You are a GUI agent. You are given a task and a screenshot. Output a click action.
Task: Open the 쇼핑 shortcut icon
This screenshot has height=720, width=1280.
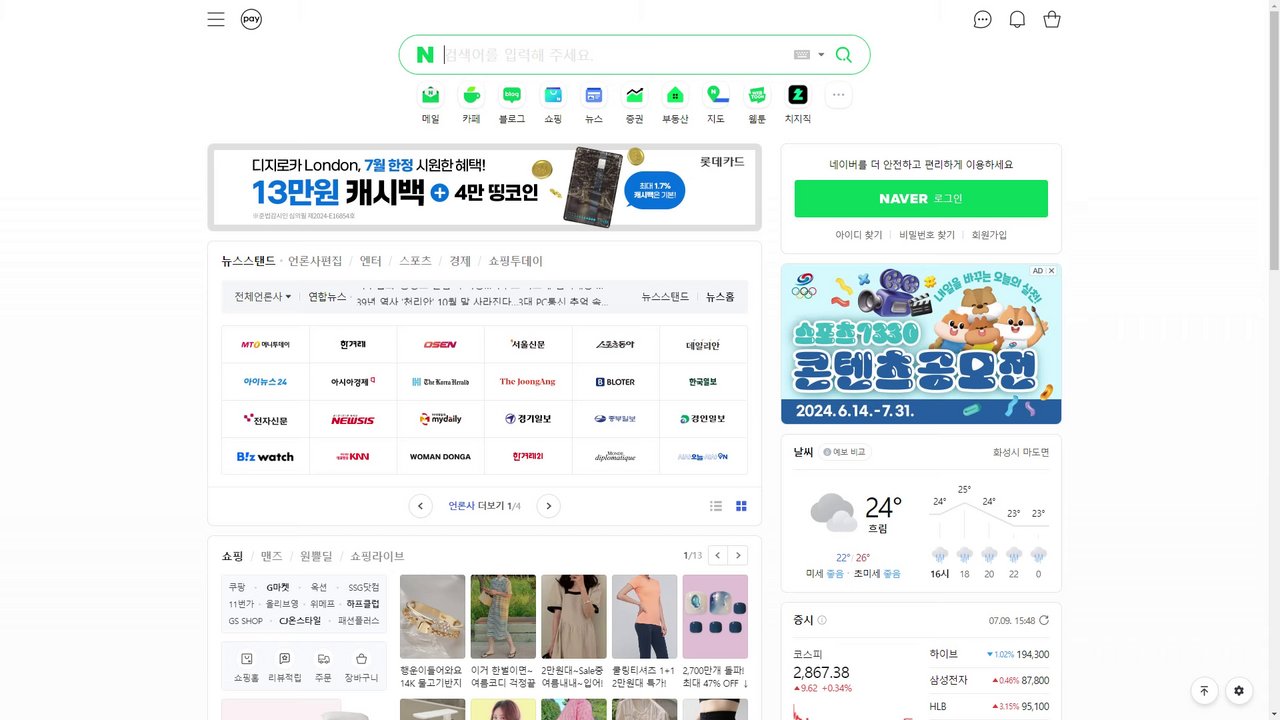tap(553, 95)
